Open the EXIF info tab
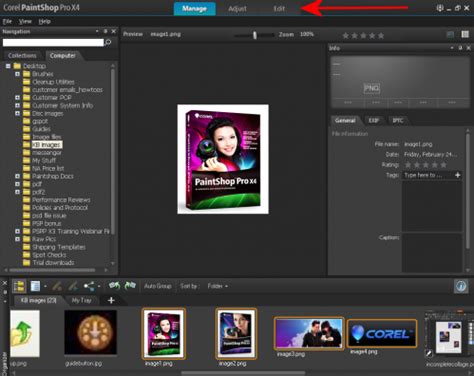This screenshot has width=474, height=376. 373,120
